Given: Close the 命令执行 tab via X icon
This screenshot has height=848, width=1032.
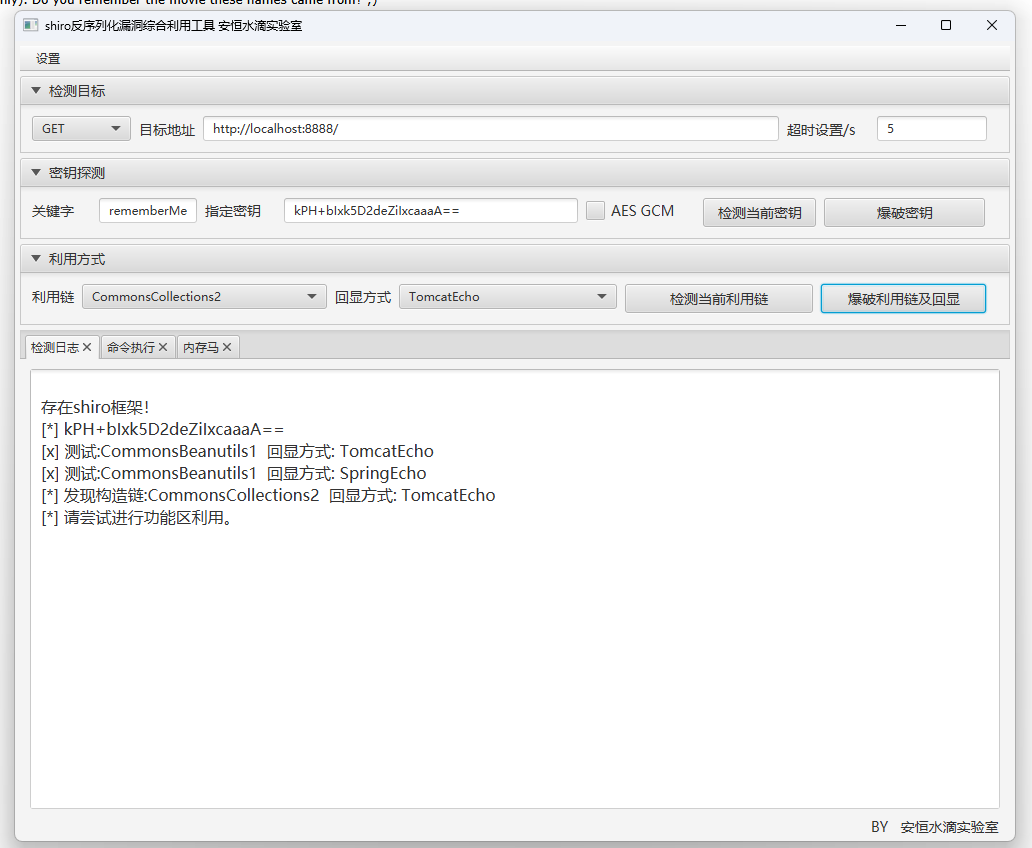Looking at the screenshot, I should pos(163,347).
